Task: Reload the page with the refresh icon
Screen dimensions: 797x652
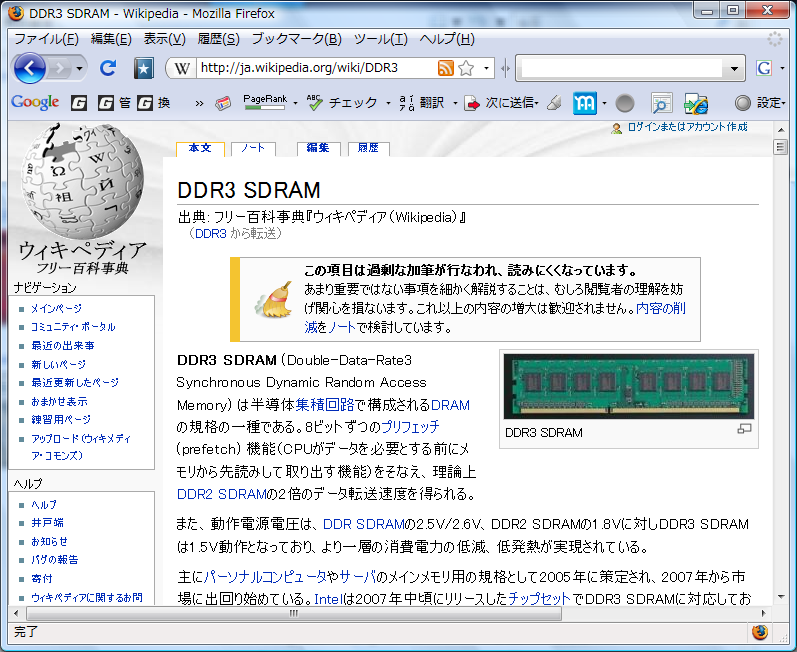Action: click(x=108, y=68)
